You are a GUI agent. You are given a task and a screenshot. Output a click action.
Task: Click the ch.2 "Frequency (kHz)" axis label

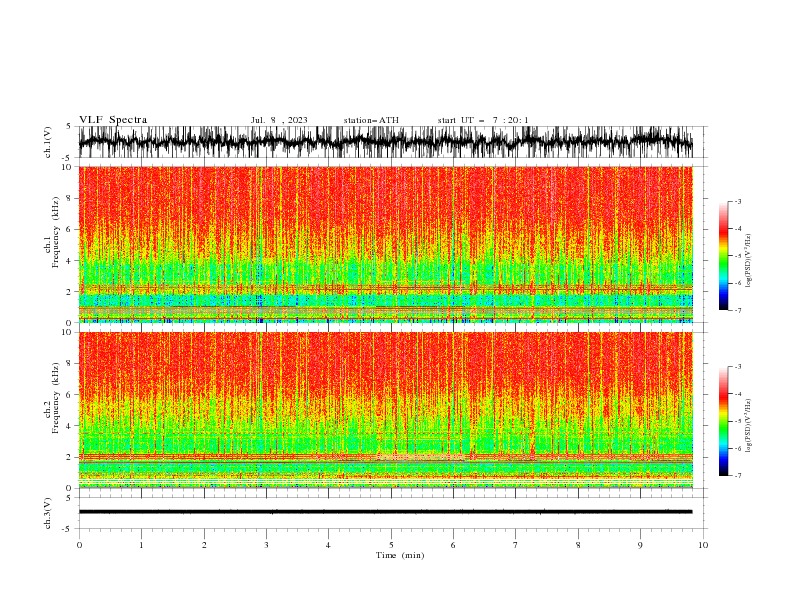(56, 398)
